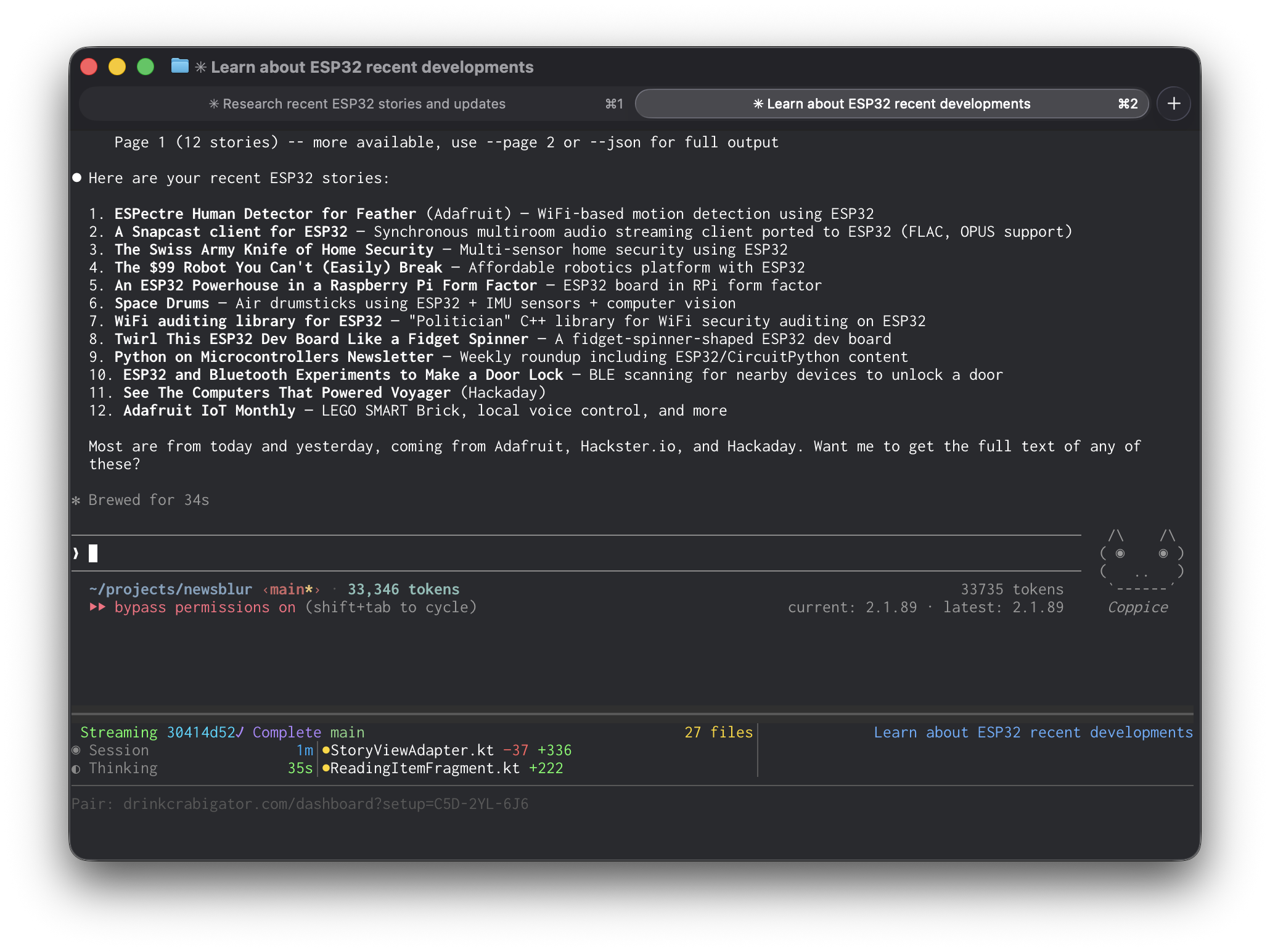Open a new tab with plus button

point(1173,104)
